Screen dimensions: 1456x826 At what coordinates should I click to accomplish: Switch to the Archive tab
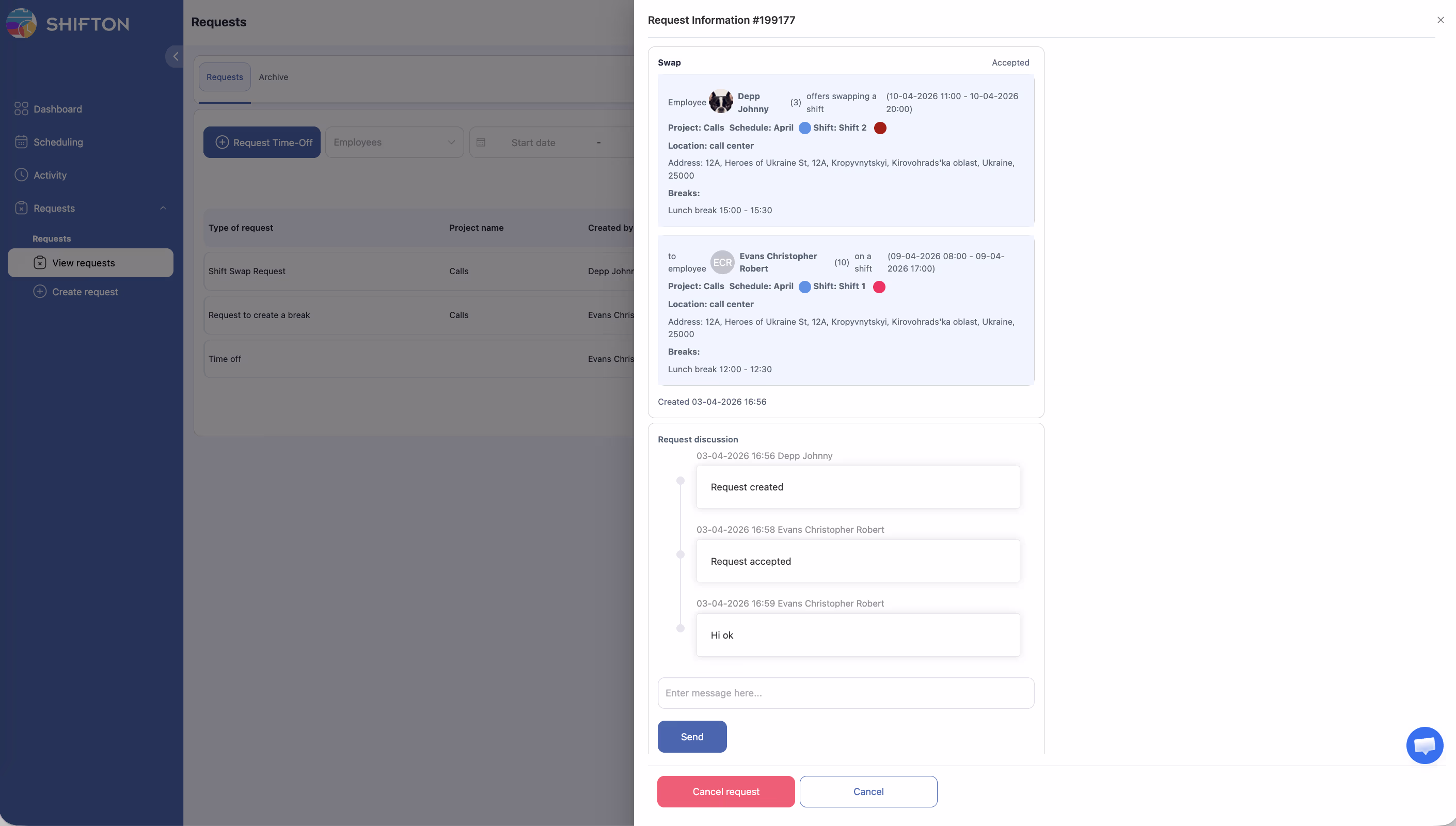click(274, 77)
